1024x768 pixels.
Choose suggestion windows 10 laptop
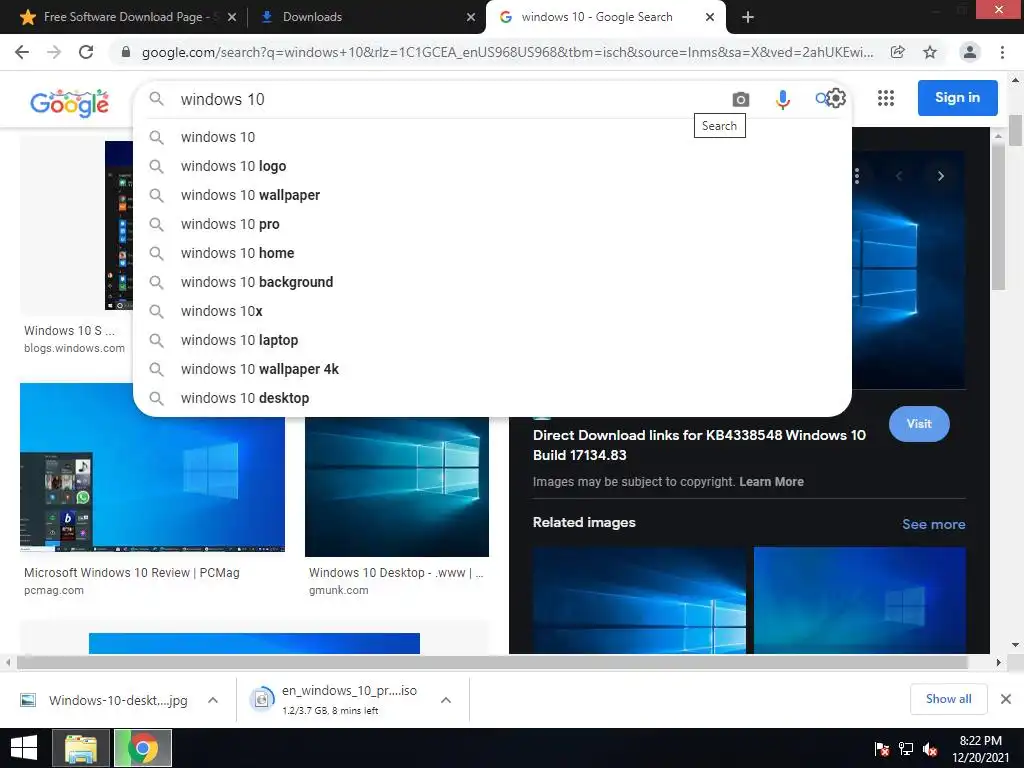click(x=492, y=340)
